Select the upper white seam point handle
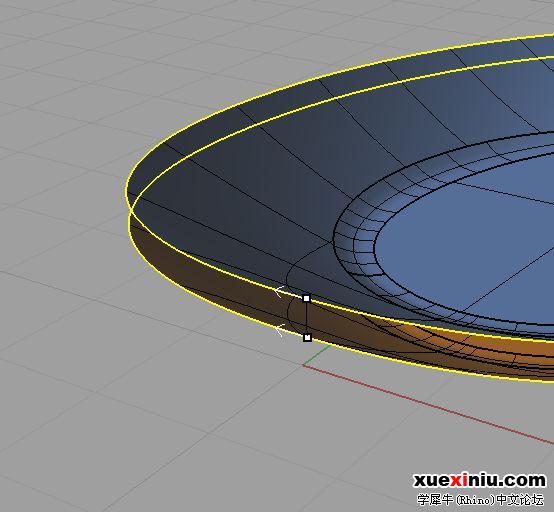The image size is (554, 512). coord(306,299)
